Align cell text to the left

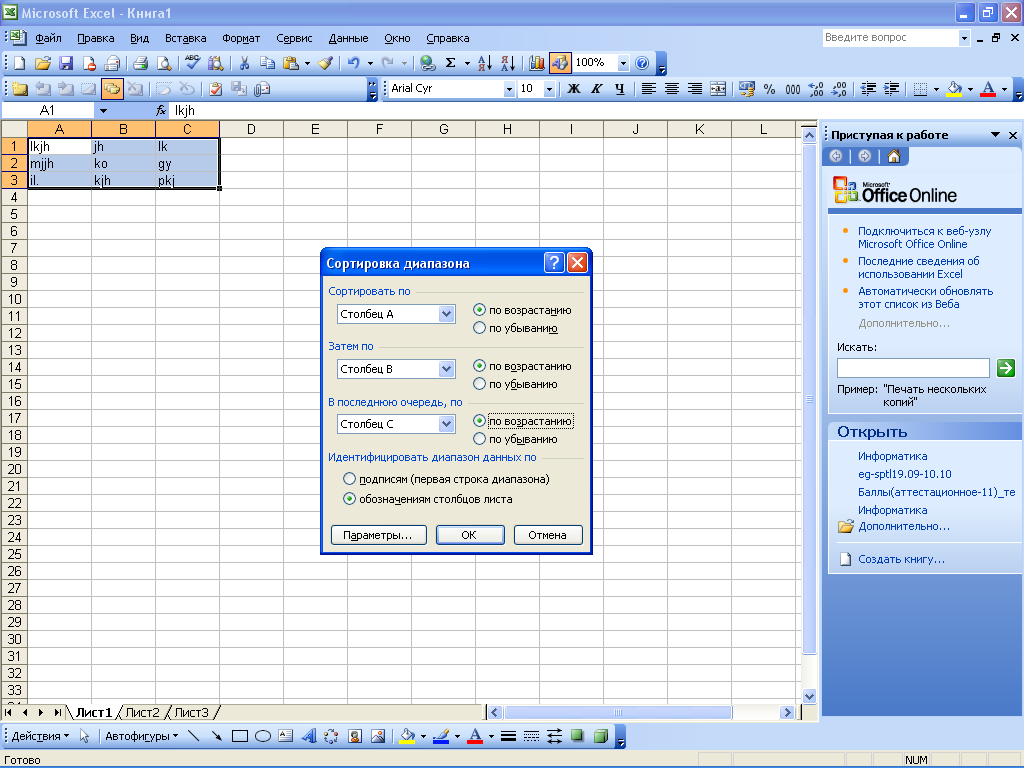pos(648,89)
